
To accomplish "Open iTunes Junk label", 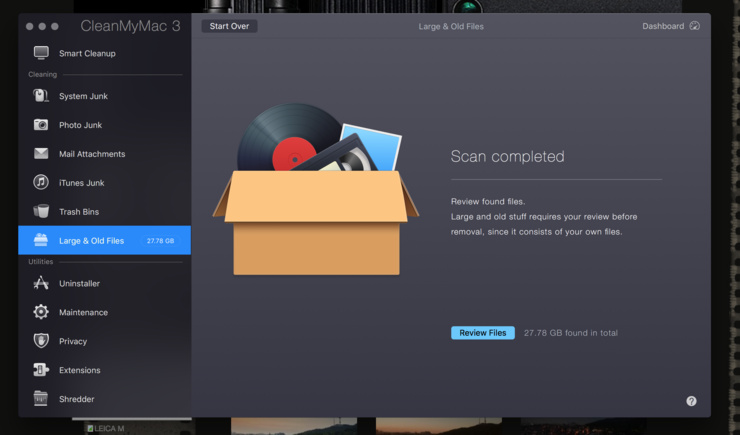I will tap(81, 183).
